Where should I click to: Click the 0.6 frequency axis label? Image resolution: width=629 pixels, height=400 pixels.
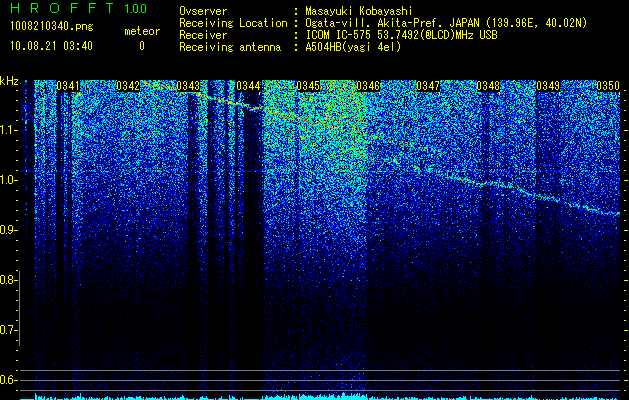pos(8,380)
